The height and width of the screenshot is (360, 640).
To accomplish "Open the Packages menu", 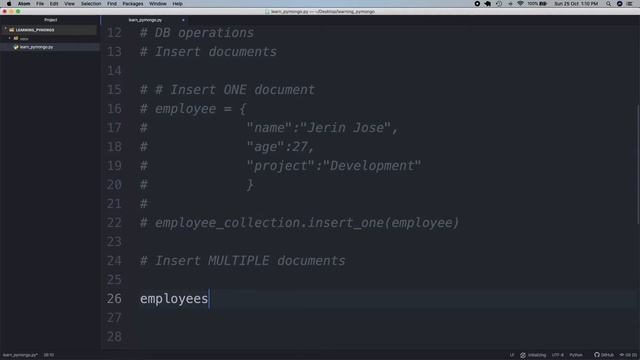I will pyautogui.click(x=133, y=4).
